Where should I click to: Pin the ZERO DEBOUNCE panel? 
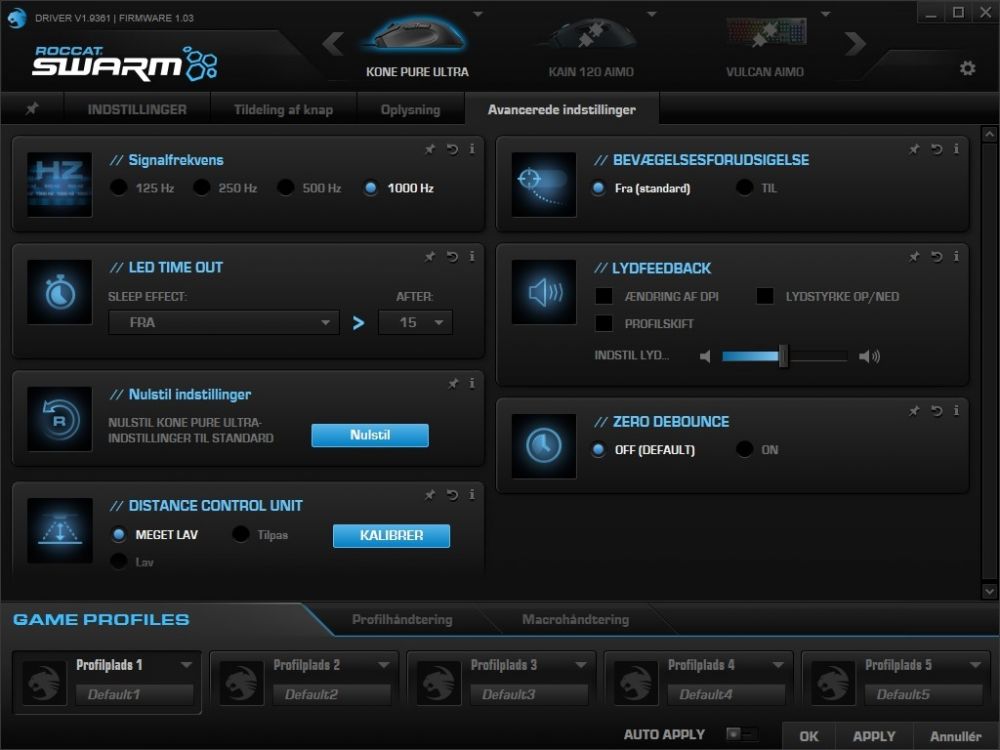pyautogui.click(x=914, y=411)
